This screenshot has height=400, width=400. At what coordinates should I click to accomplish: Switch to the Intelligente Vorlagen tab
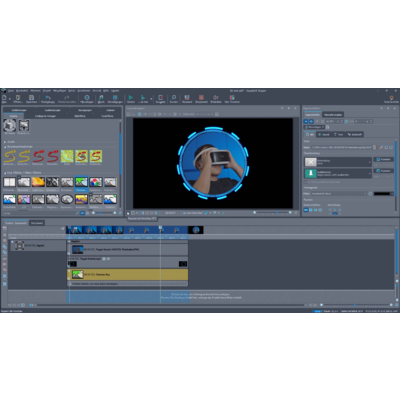coord(45,116)
